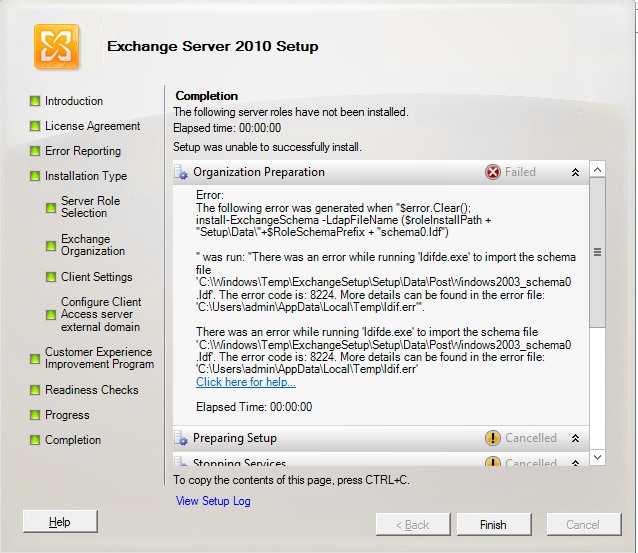Image resolution: width=638 pixels, height=553 pixels.
Task: Click the green square beside License Agreement
Action: [x=35, y=126]
